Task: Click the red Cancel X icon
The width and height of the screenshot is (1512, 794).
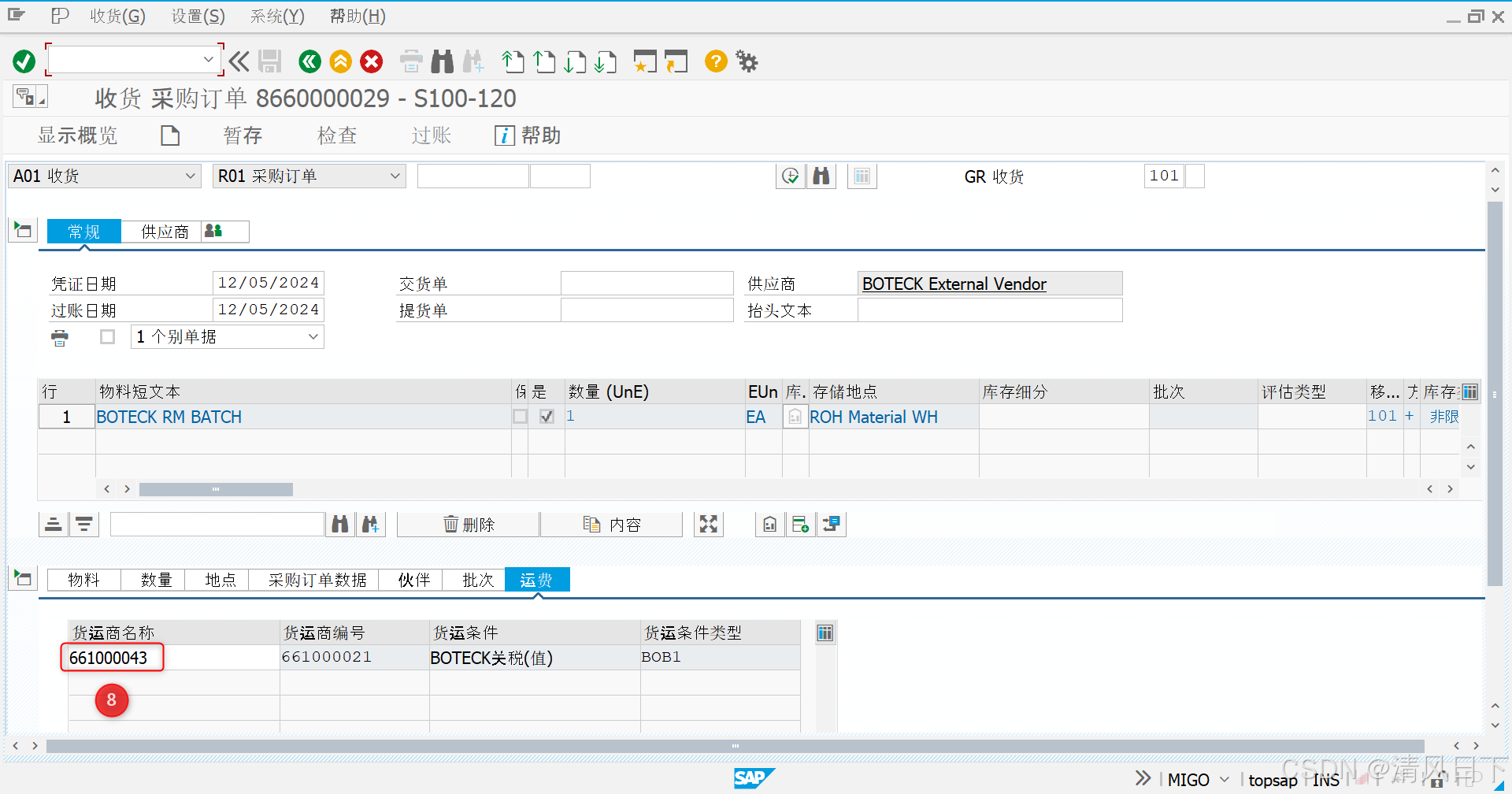Action: [x=372, y=61]
